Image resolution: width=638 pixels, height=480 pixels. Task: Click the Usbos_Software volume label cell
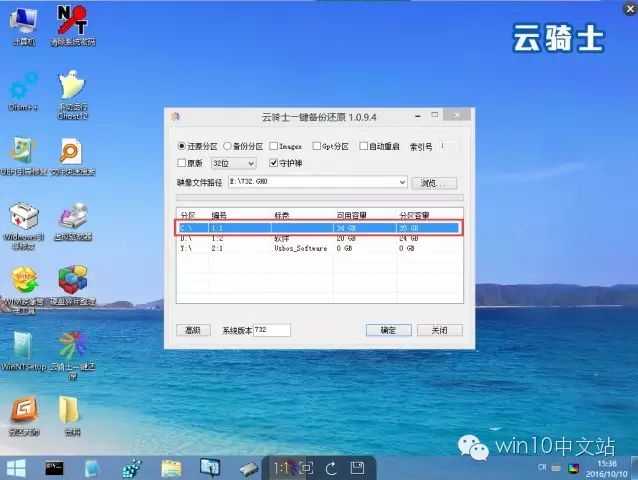pyautogui.click(x=301, y=248)
